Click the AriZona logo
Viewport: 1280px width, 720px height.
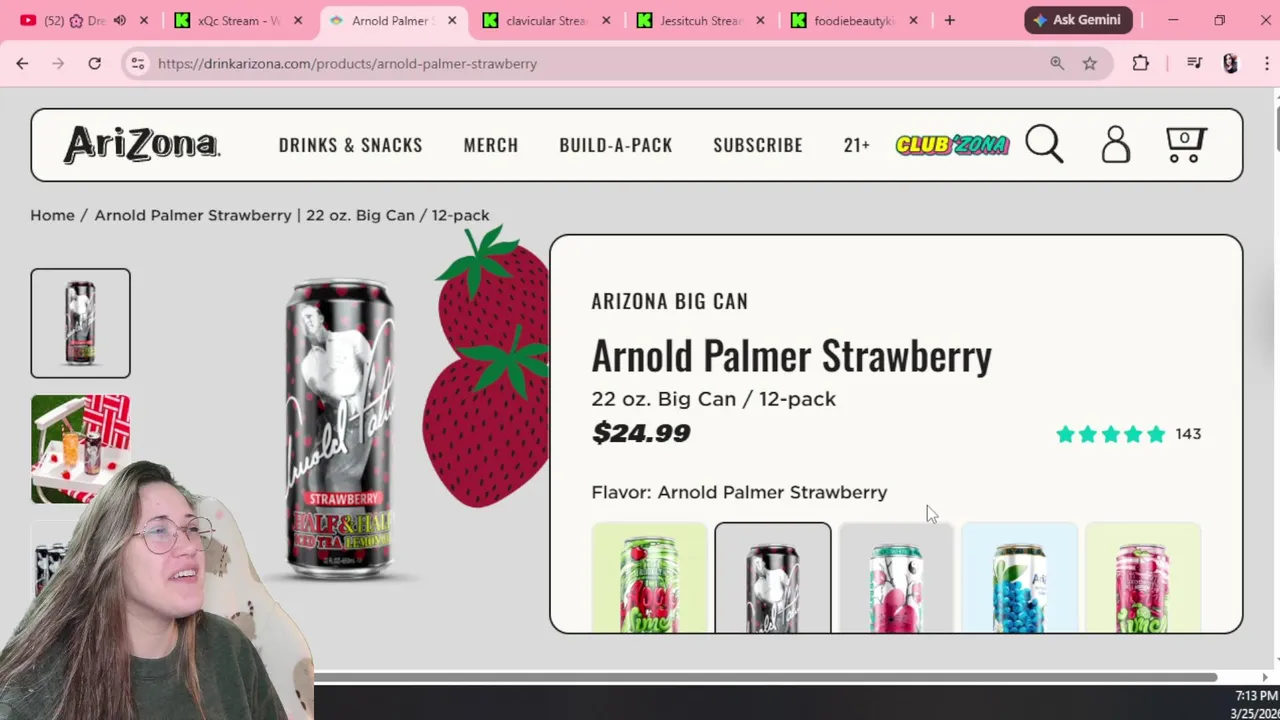(x=142, y=145)
